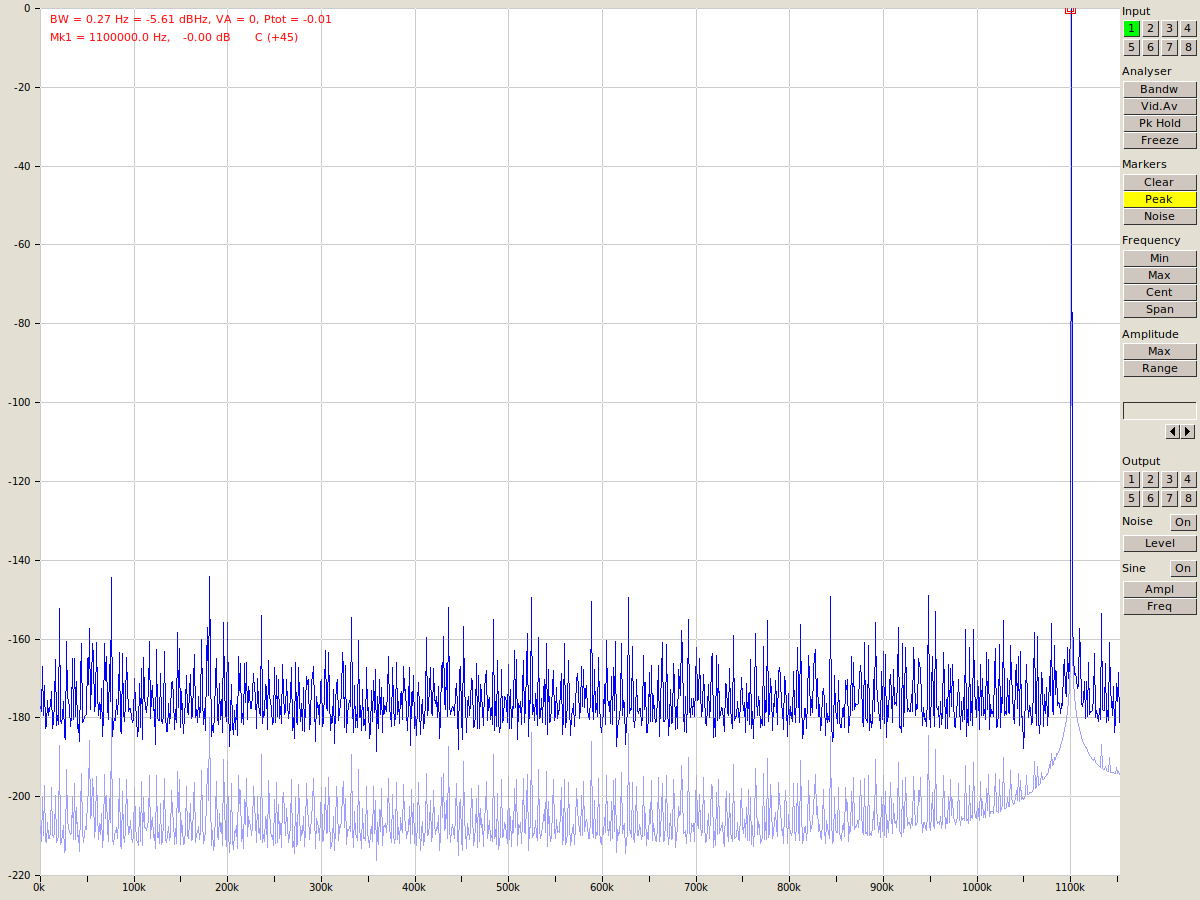Select Output channel 1
Viewport: 1200px width, 900px height.
coord(1131,479)
